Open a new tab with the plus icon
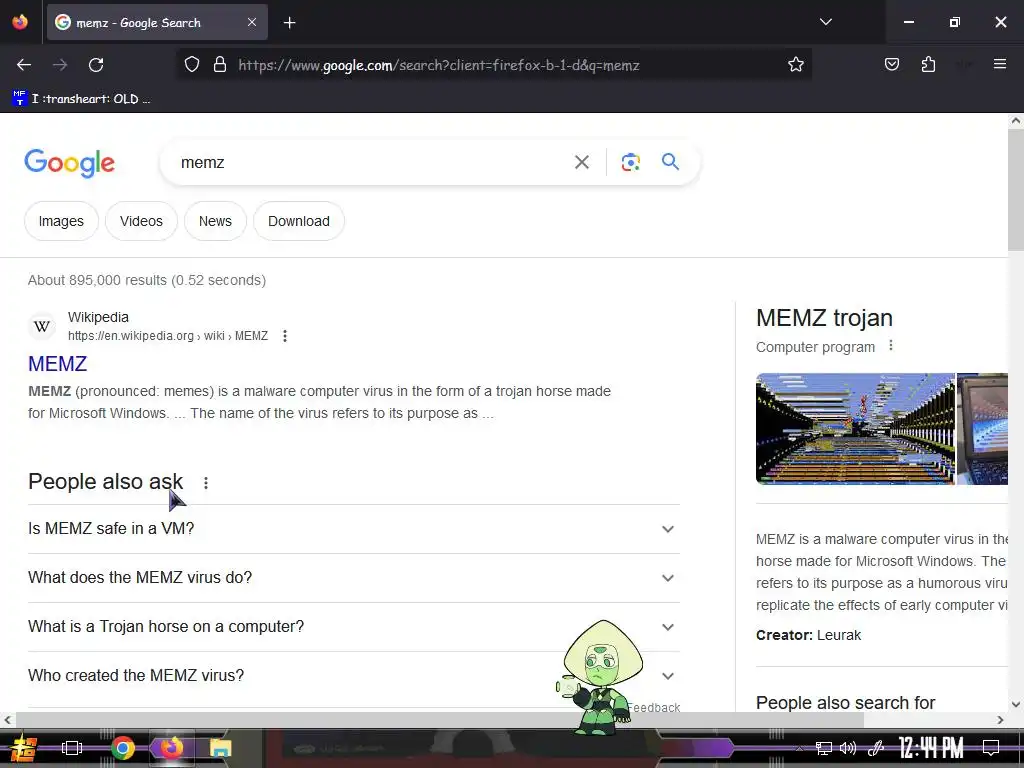This screenshot has width=1024, height=768. pyautogui.click(x=289, y=23)
